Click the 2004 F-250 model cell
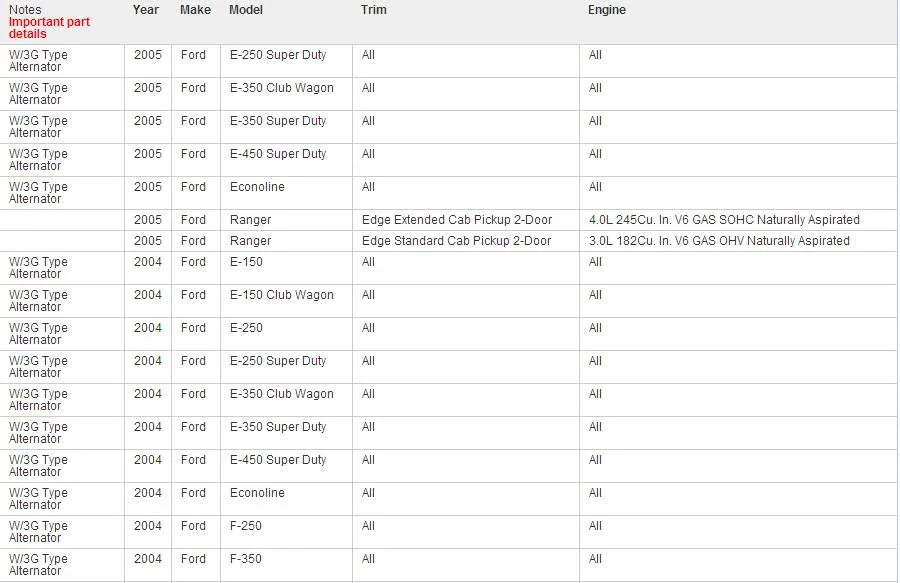Image resolution: width=900 pixels, height=583 pixels. 246,526
